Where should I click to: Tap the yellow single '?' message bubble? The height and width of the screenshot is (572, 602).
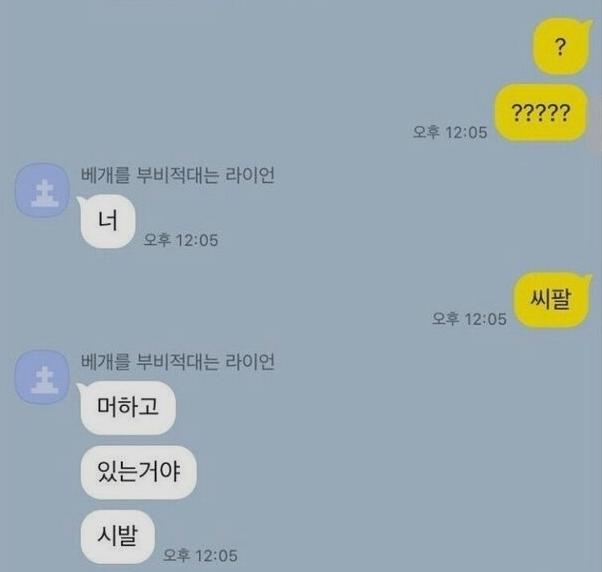[561, 47]
